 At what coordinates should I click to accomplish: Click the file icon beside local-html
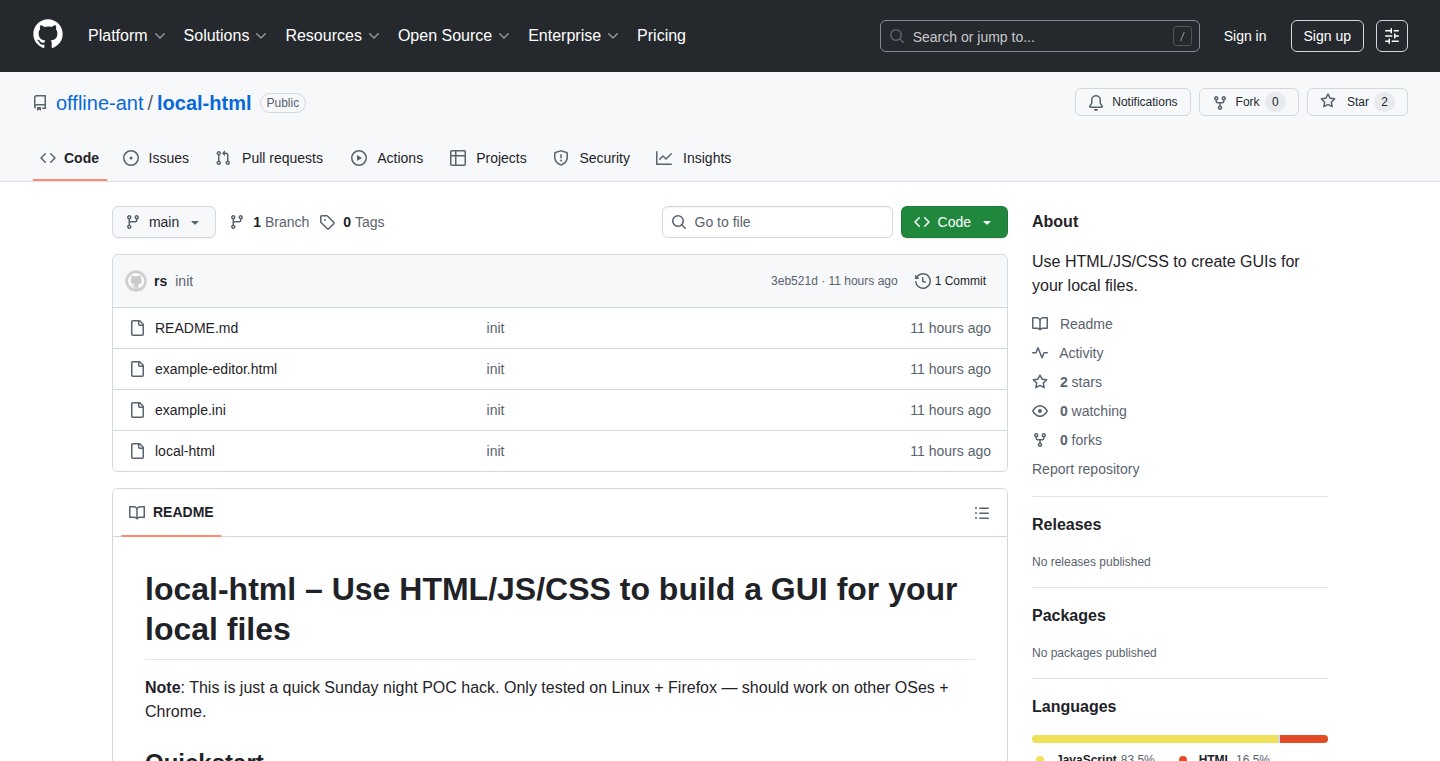(x=138, y=451)
